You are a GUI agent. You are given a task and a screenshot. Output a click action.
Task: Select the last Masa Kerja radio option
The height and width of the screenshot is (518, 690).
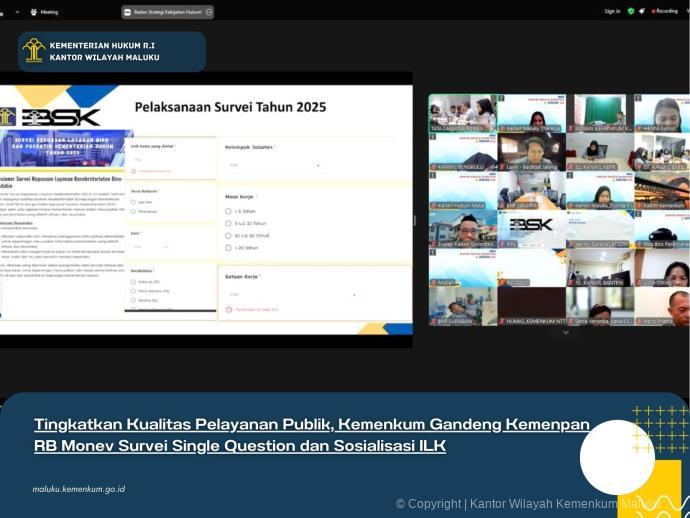pos(229,246)
